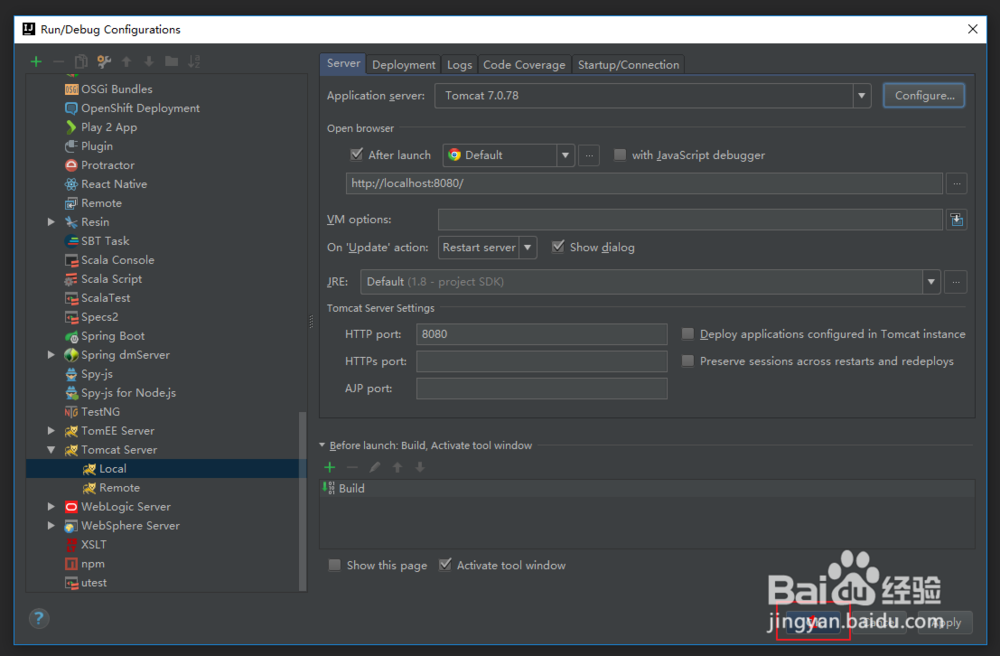Image resolution: width=1000 pixels, height=656 pixels.
Task: Open the Startup/Connection tab
Action: coord(628,65)
